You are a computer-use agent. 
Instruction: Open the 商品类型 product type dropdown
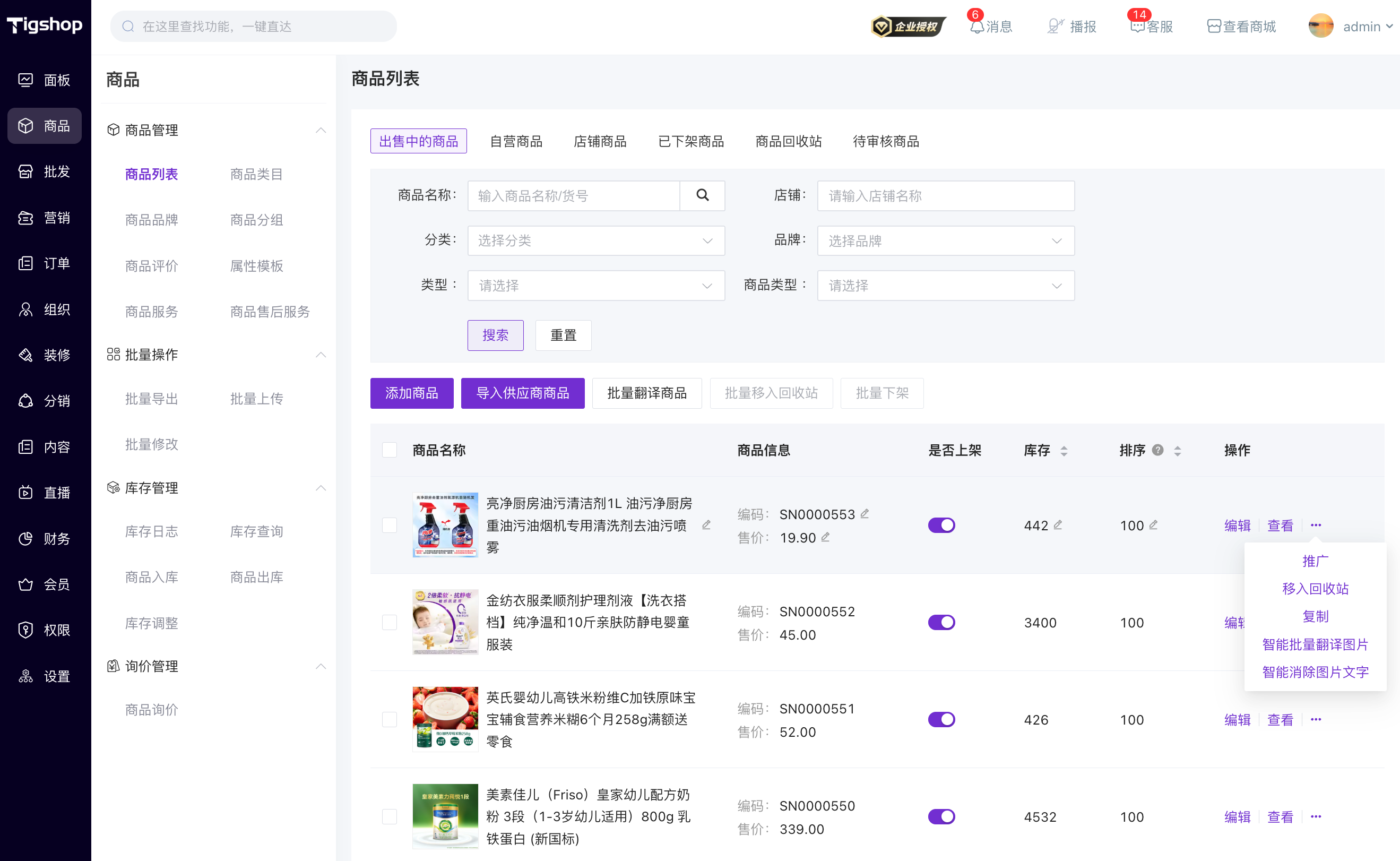pos(946,285)
